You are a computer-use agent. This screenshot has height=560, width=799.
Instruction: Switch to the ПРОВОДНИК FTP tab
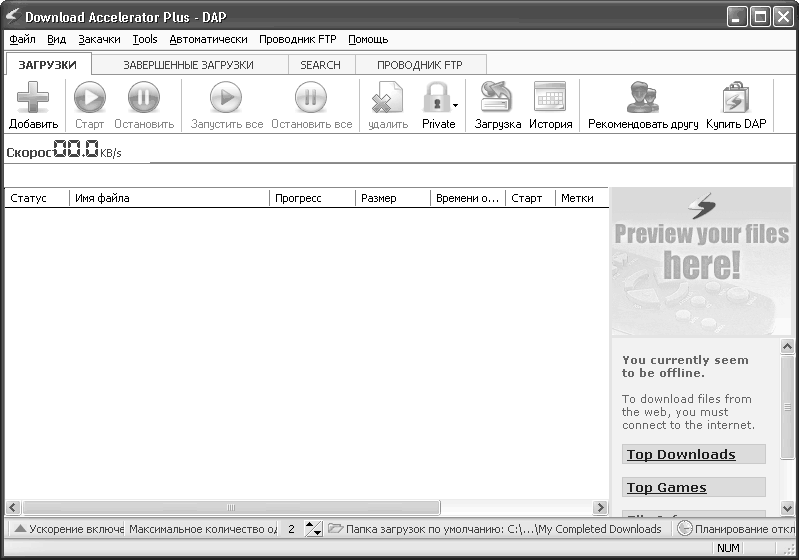click(420, 65)
